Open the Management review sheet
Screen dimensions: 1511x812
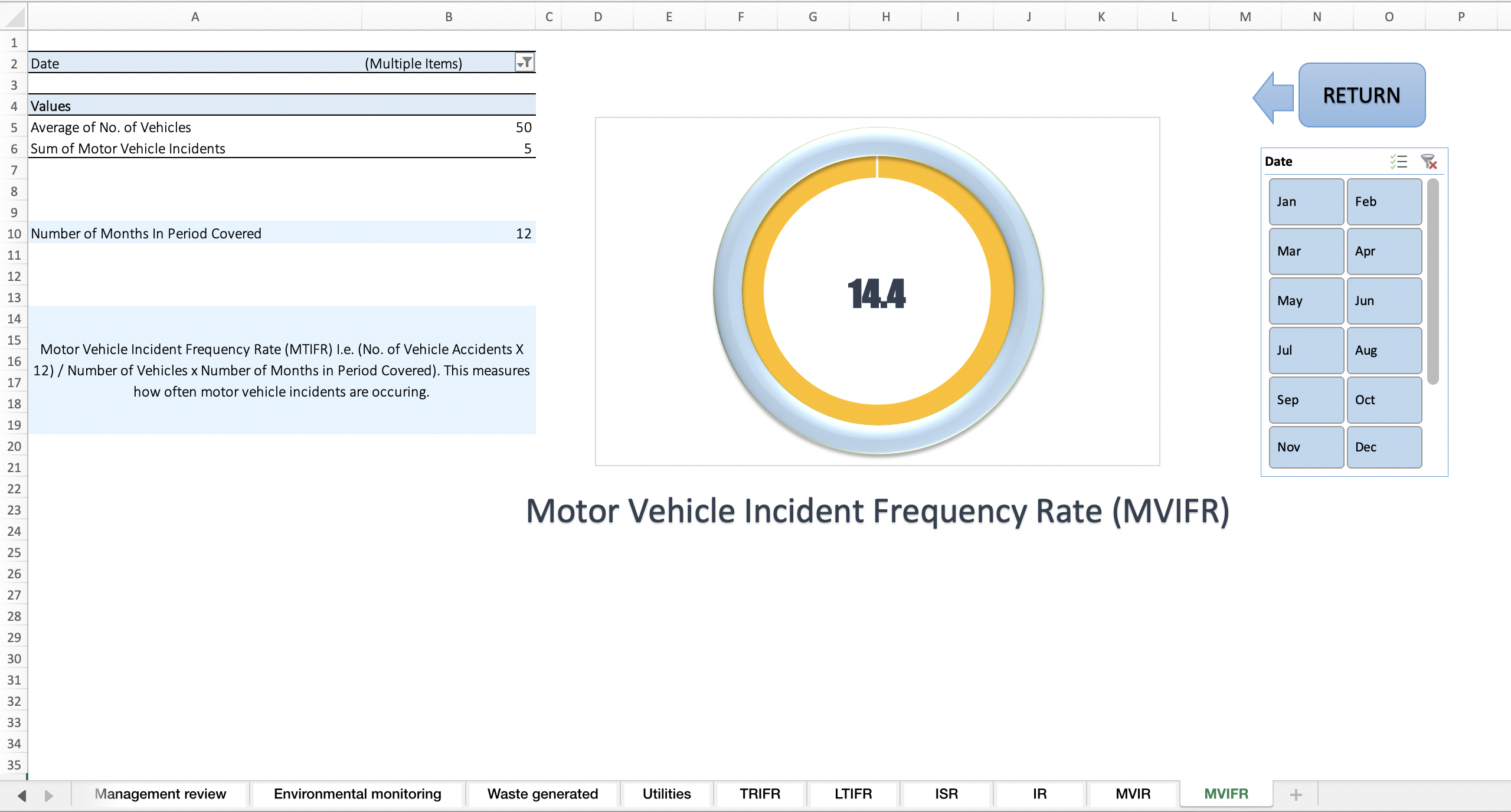click(161, 794)
